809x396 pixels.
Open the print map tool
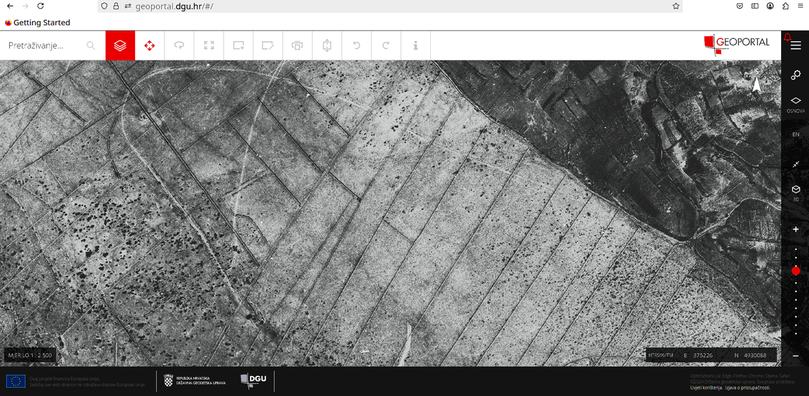point(297,45)
